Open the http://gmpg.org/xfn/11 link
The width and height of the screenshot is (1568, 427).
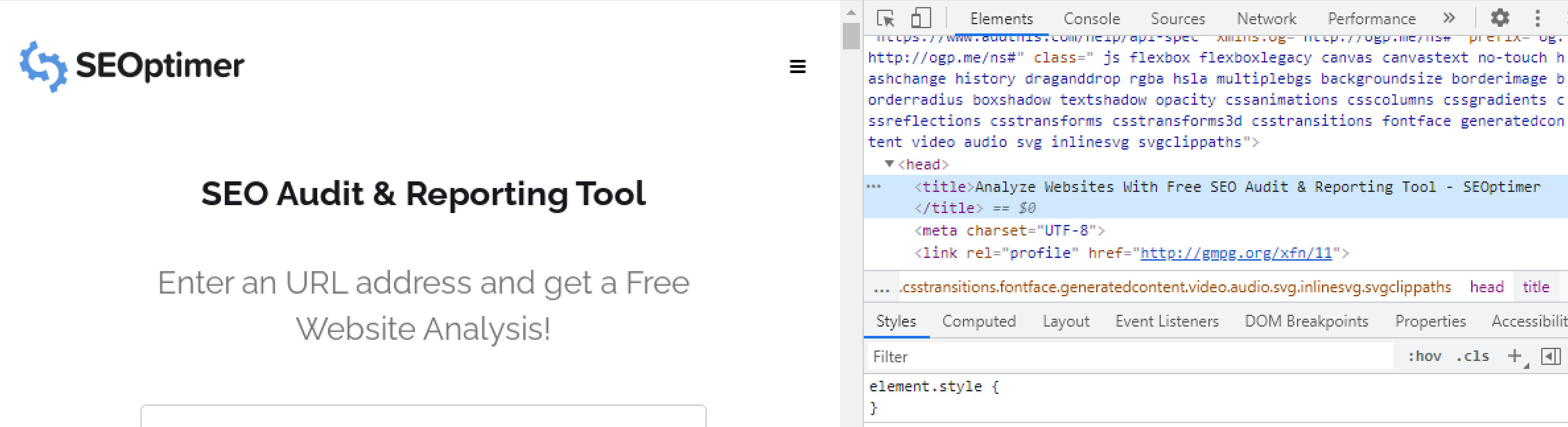1236,253
